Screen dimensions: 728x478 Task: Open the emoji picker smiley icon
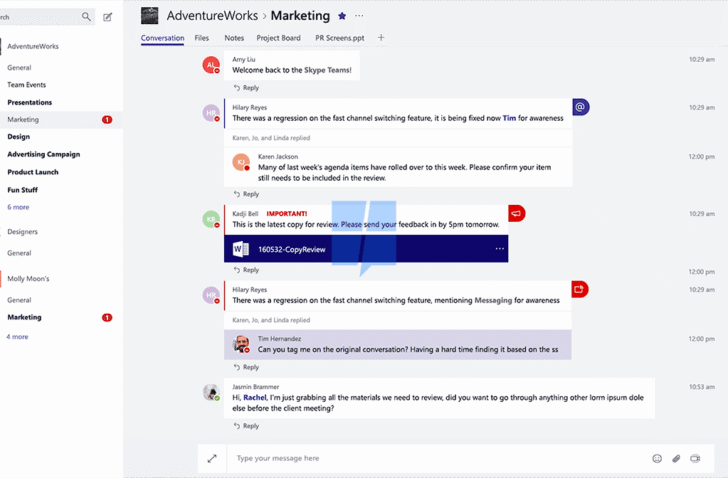pos(657,459)
